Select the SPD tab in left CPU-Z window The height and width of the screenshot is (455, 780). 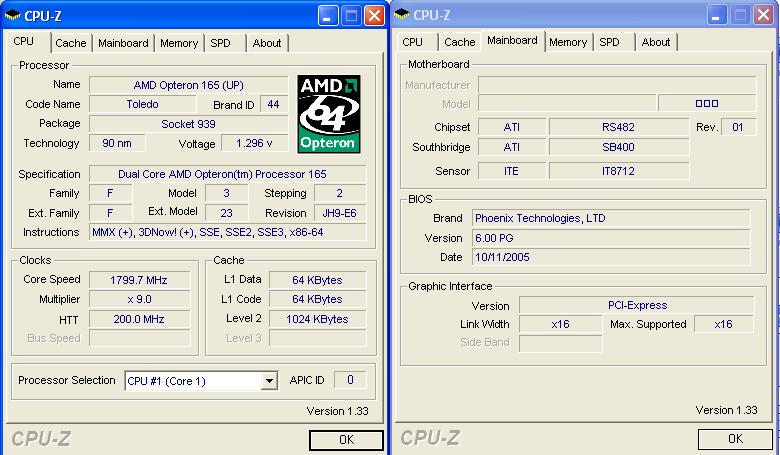220,43
